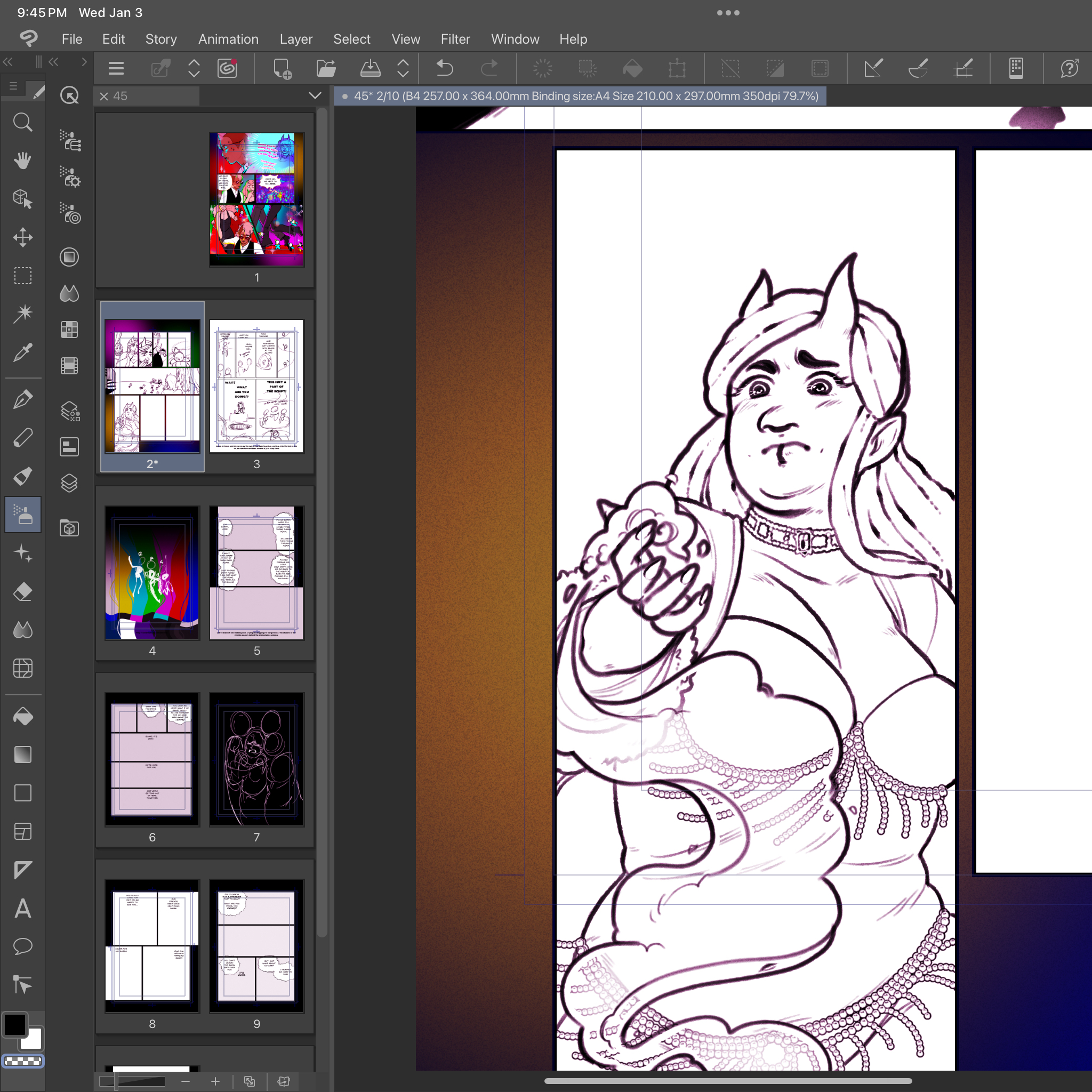
Task: Select the Move layer tool
Action: [22, 237]
